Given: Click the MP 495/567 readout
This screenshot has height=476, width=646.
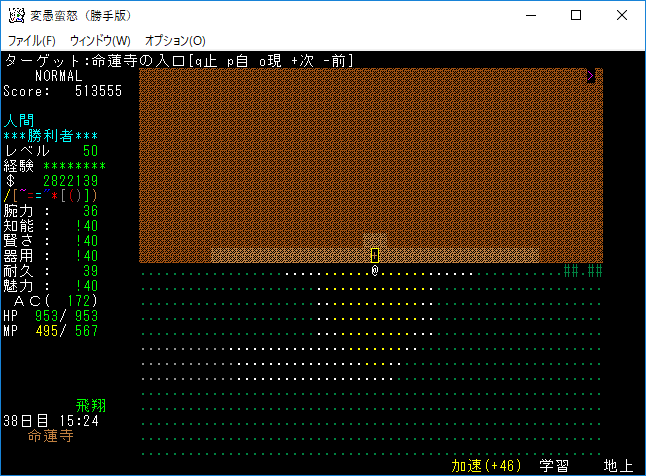Looking at the screenshot, I should pyautogui.click(x=50, y=331).
